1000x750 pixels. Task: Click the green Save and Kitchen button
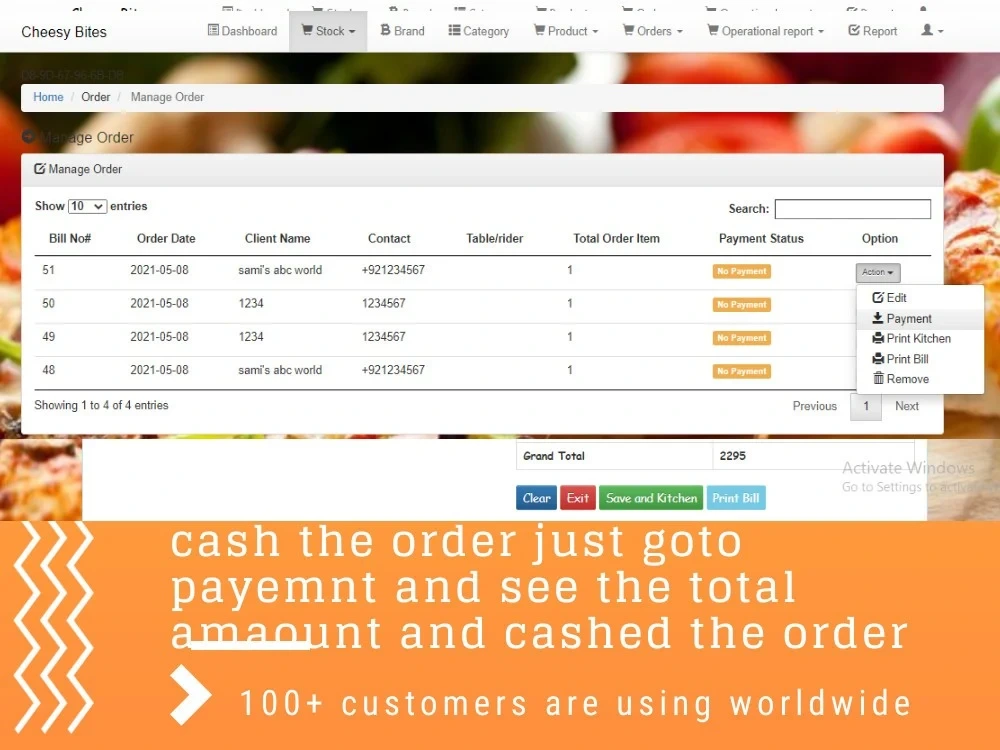click(651, 498)
